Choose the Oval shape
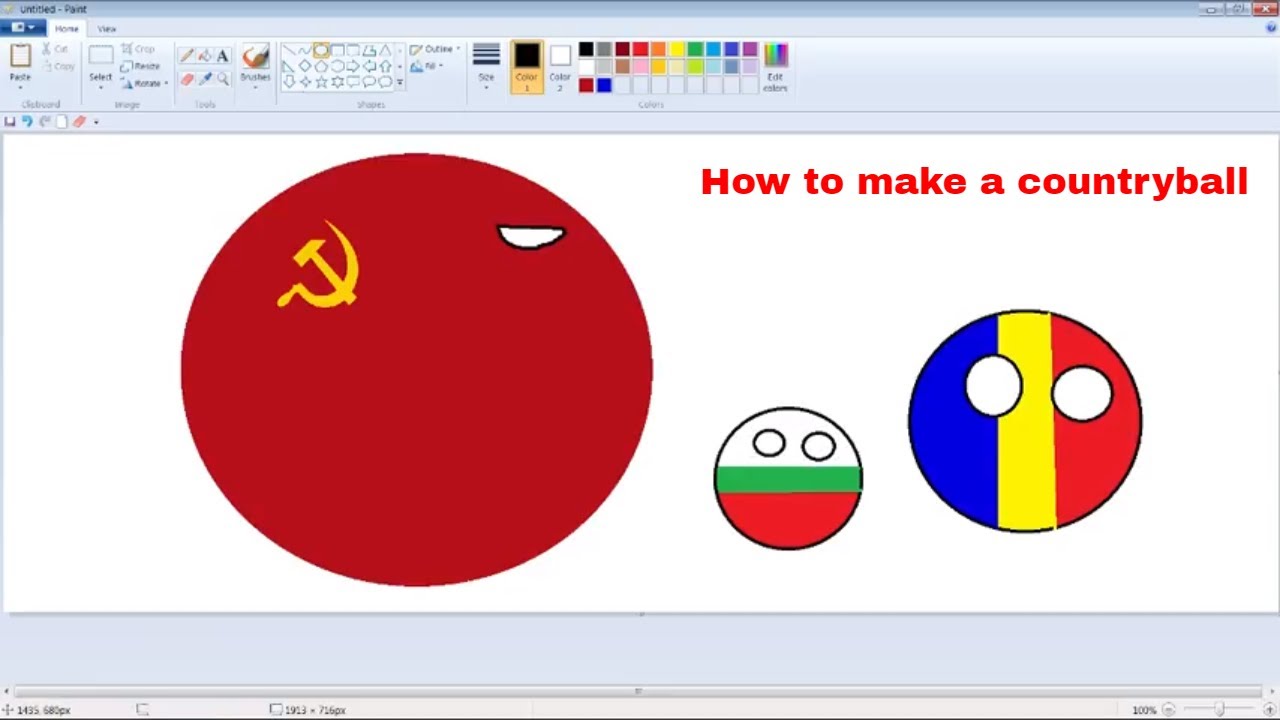The height and width of the screenshot is (720, 1280). coord(321,50)
